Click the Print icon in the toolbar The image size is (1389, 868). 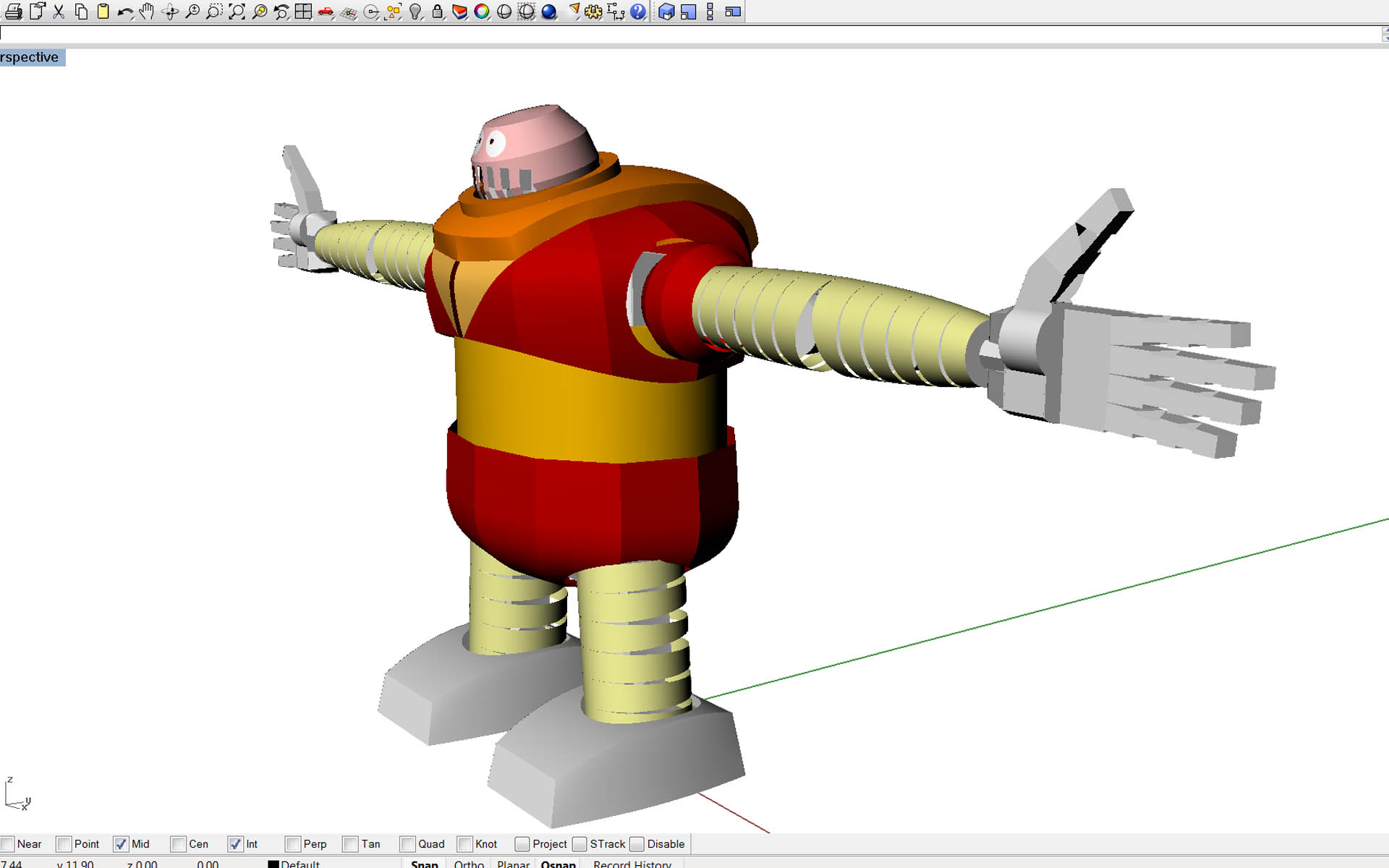[x=13, y=12]
